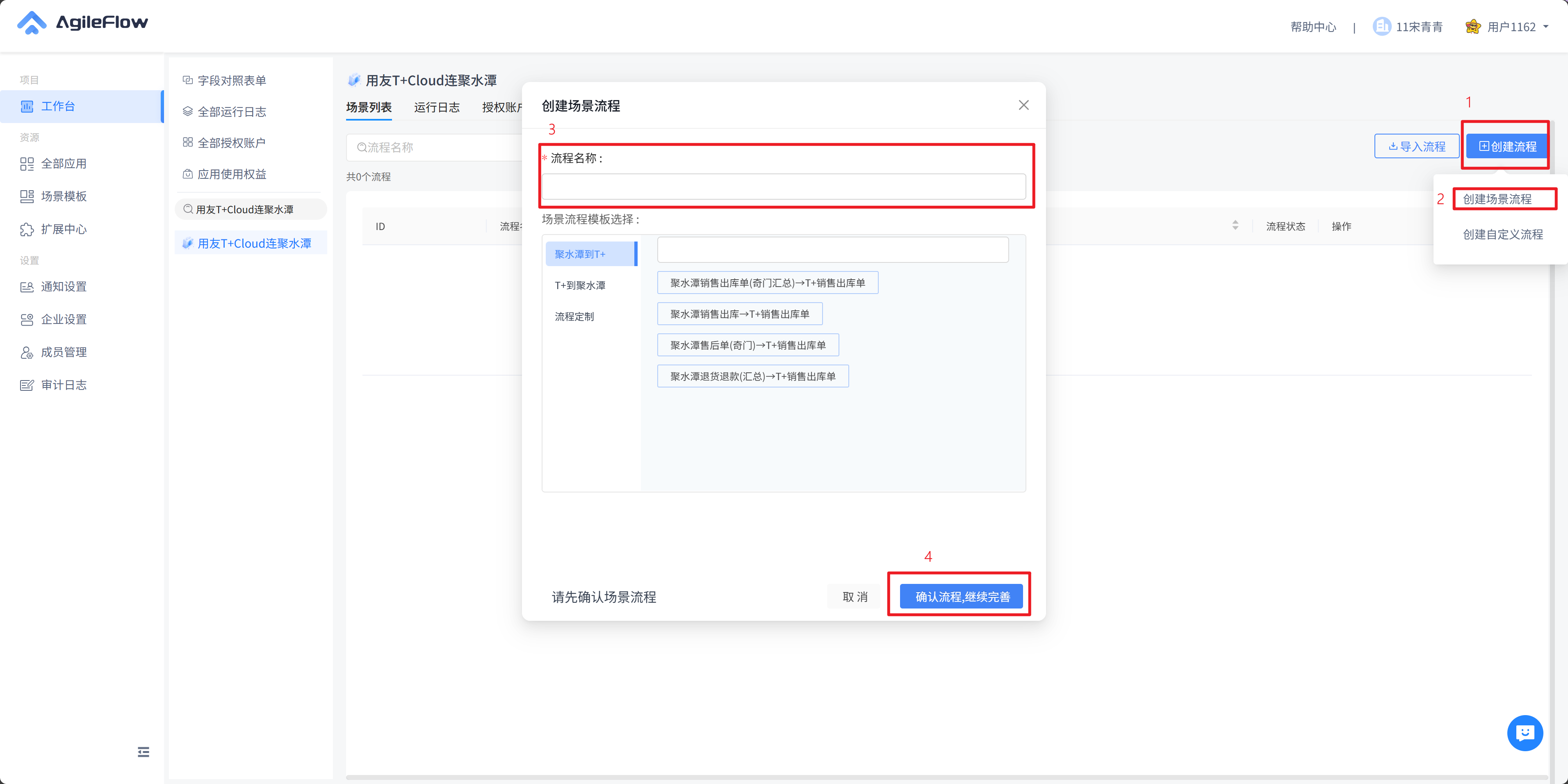Open 审计日志 audit log page
Screen dimensions: 1568x784
coord(63,385)
